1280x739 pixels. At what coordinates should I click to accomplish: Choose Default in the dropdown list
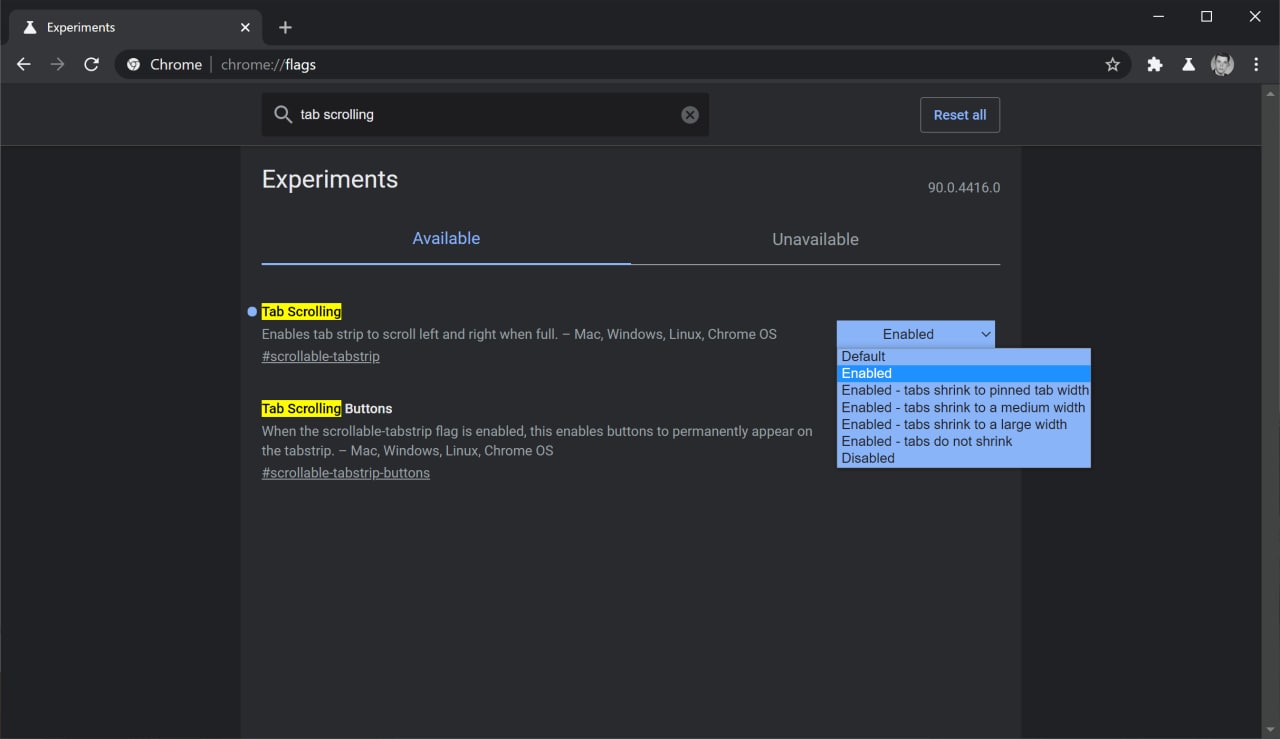pyautogui.click(x=964, y=356)
